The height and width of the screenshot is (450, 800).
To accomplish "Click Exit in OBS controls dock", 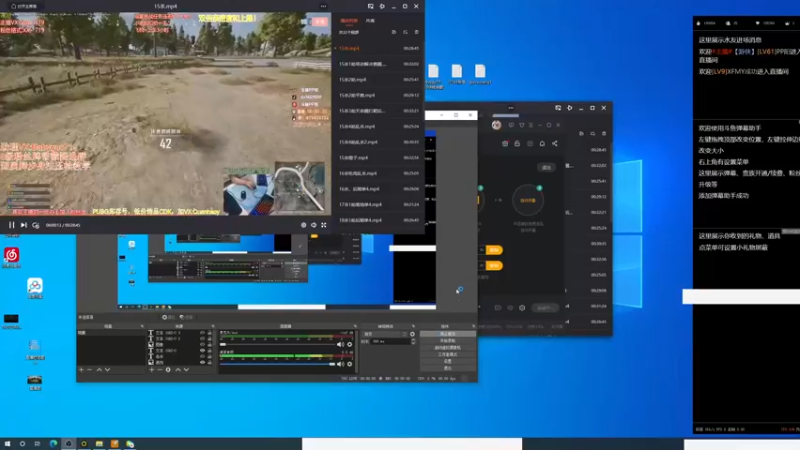I will 448,368.
